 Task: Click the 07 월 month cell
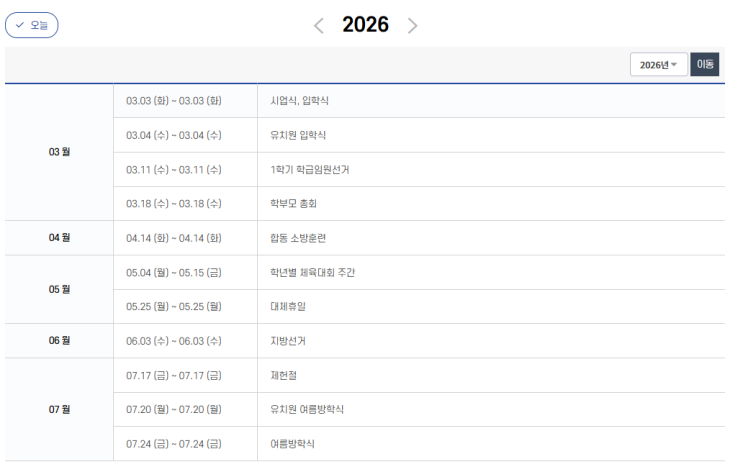(x=59, y=409)
